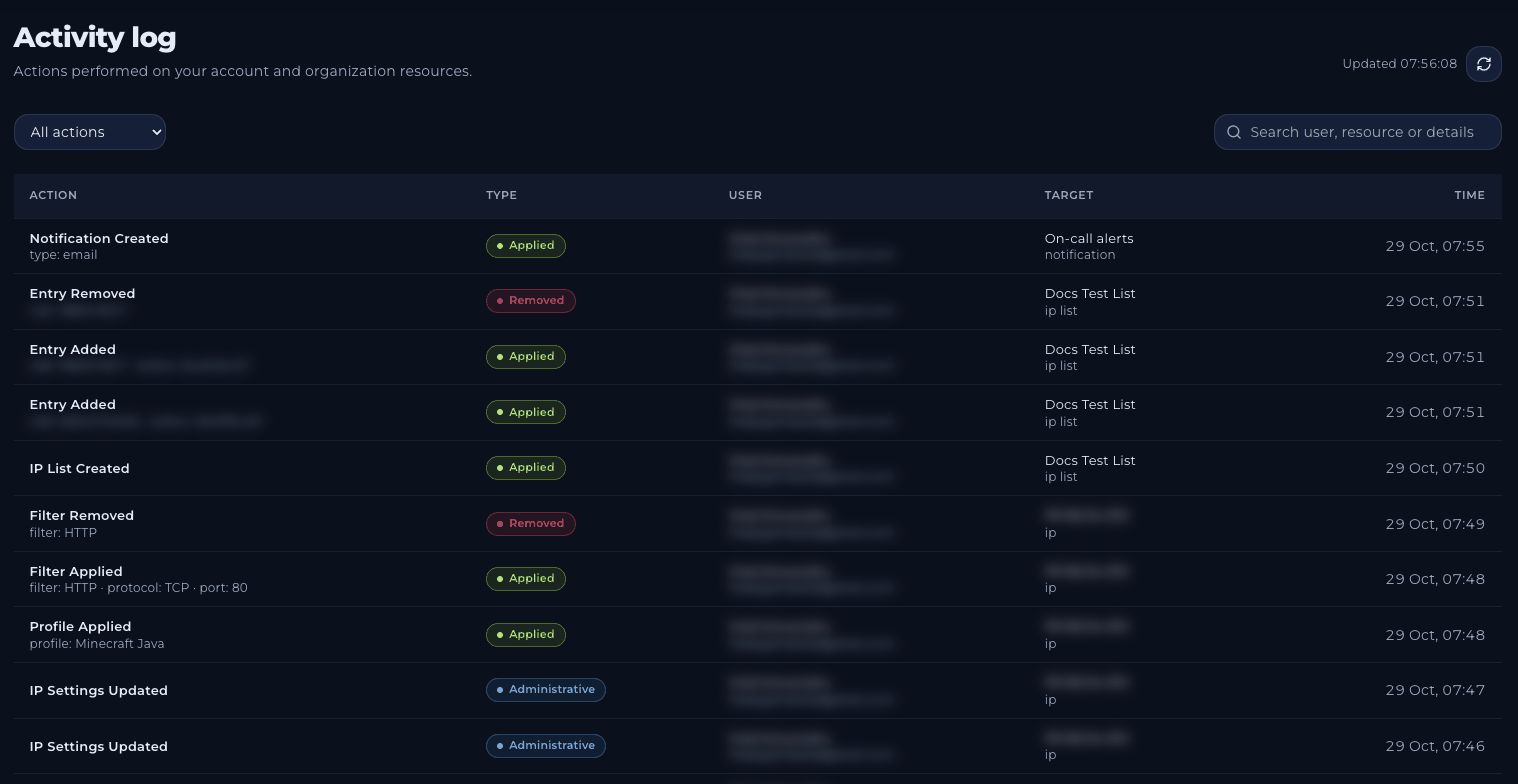Screen dimensions: 1518x784
Task: Click the Removed badge for Filter Removed
Action: (531, 524)
